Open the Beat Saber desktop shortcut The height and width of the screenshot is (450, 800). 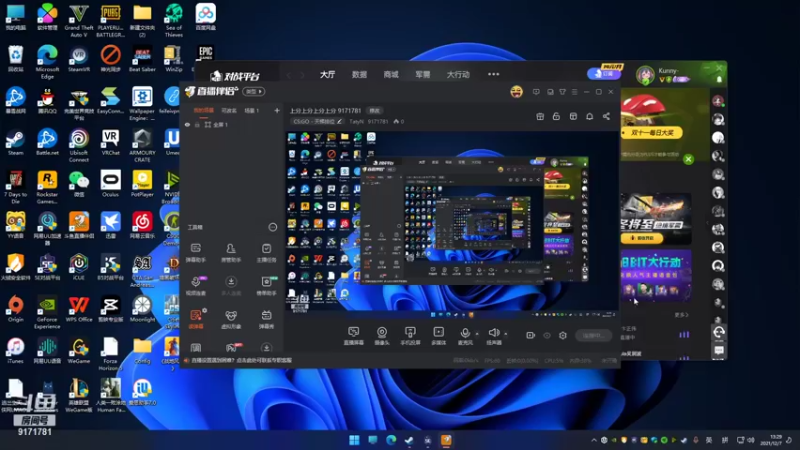click(x=142, y=59)
